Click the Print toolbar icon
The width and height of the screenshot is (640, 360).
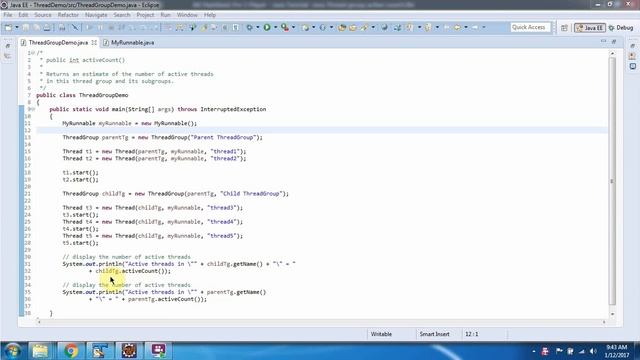pyautogui.click(x=47, y=27)
